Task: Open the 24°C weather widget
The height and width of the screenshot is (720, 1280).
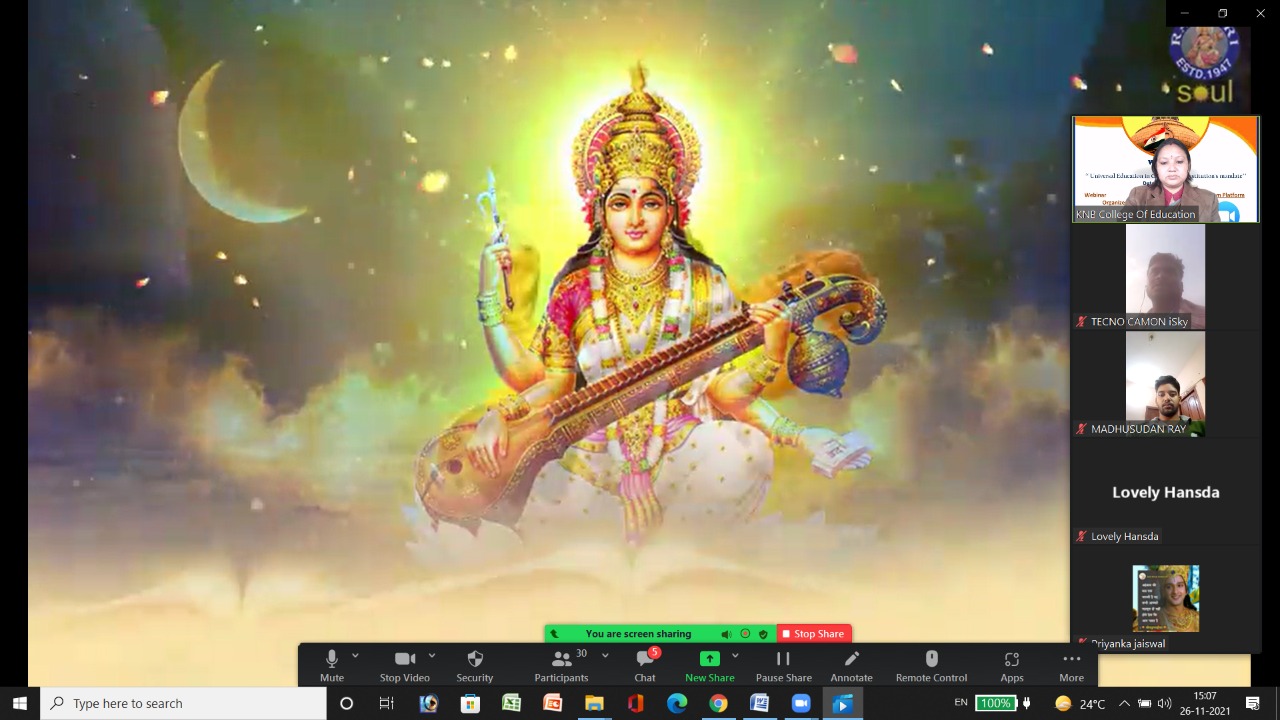Action: pyautogui.click(x=1079, y=704)
